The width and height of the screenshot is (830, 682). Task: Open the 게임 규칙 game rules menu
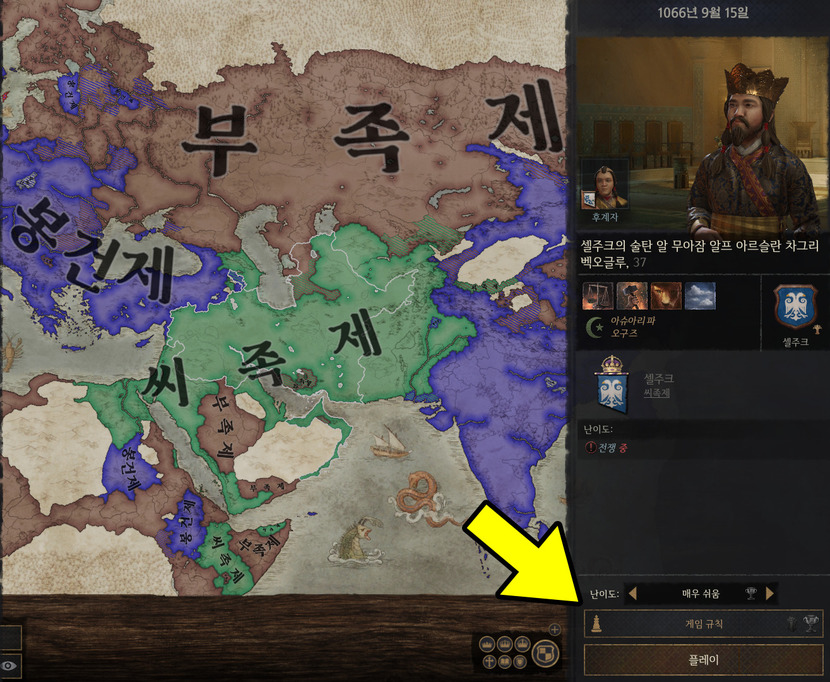pyautogui.click(x=703, y=624)
